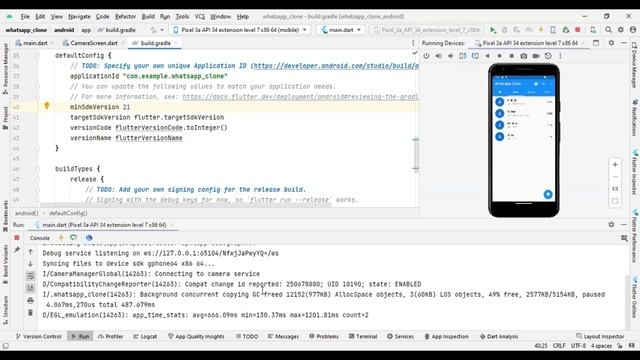The image size is (640, 360).
Task: Open the Refactor menu
Action: tap(125, 16)
